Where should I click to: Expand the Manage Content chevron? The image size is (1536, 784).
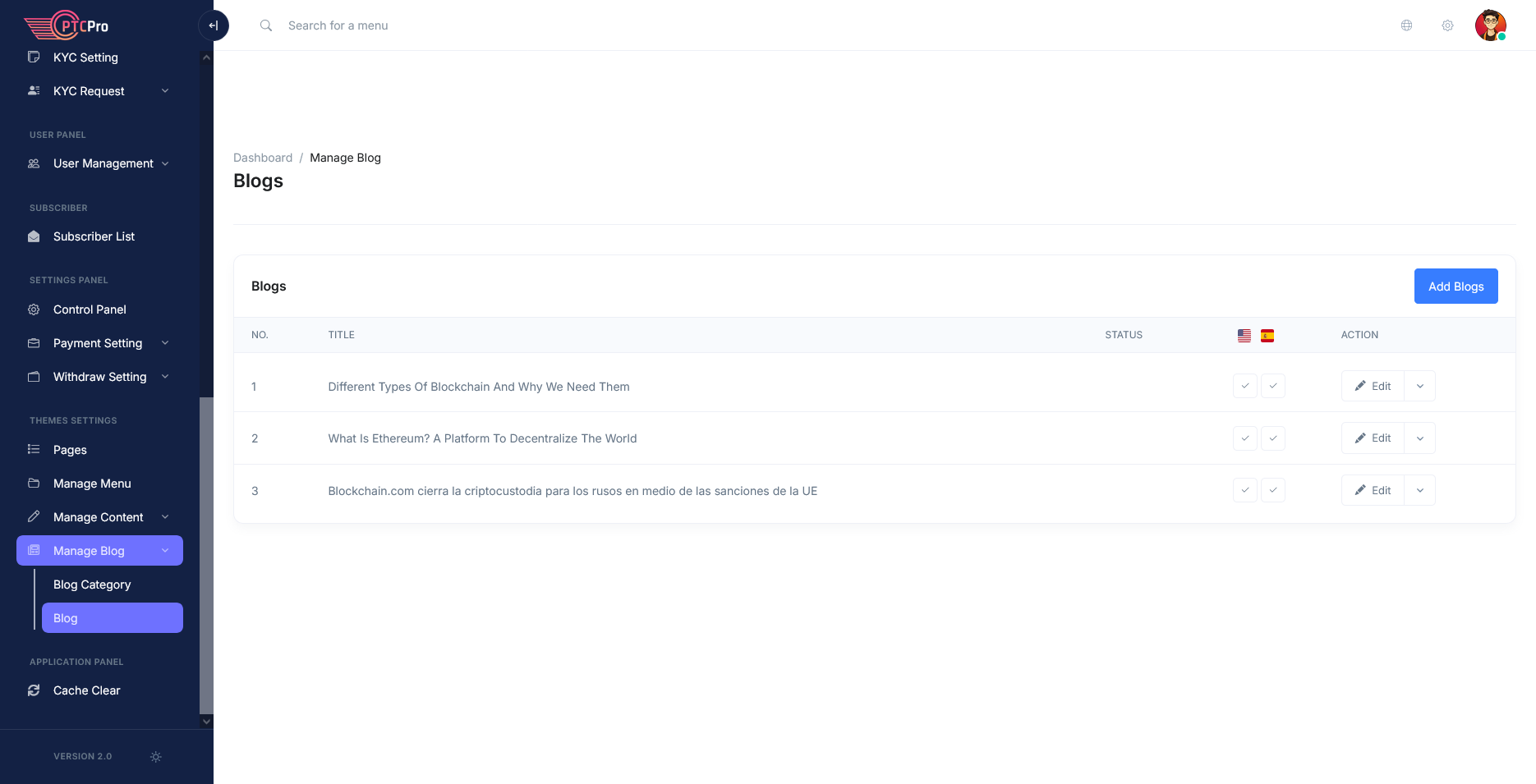(x=165, y=517)
